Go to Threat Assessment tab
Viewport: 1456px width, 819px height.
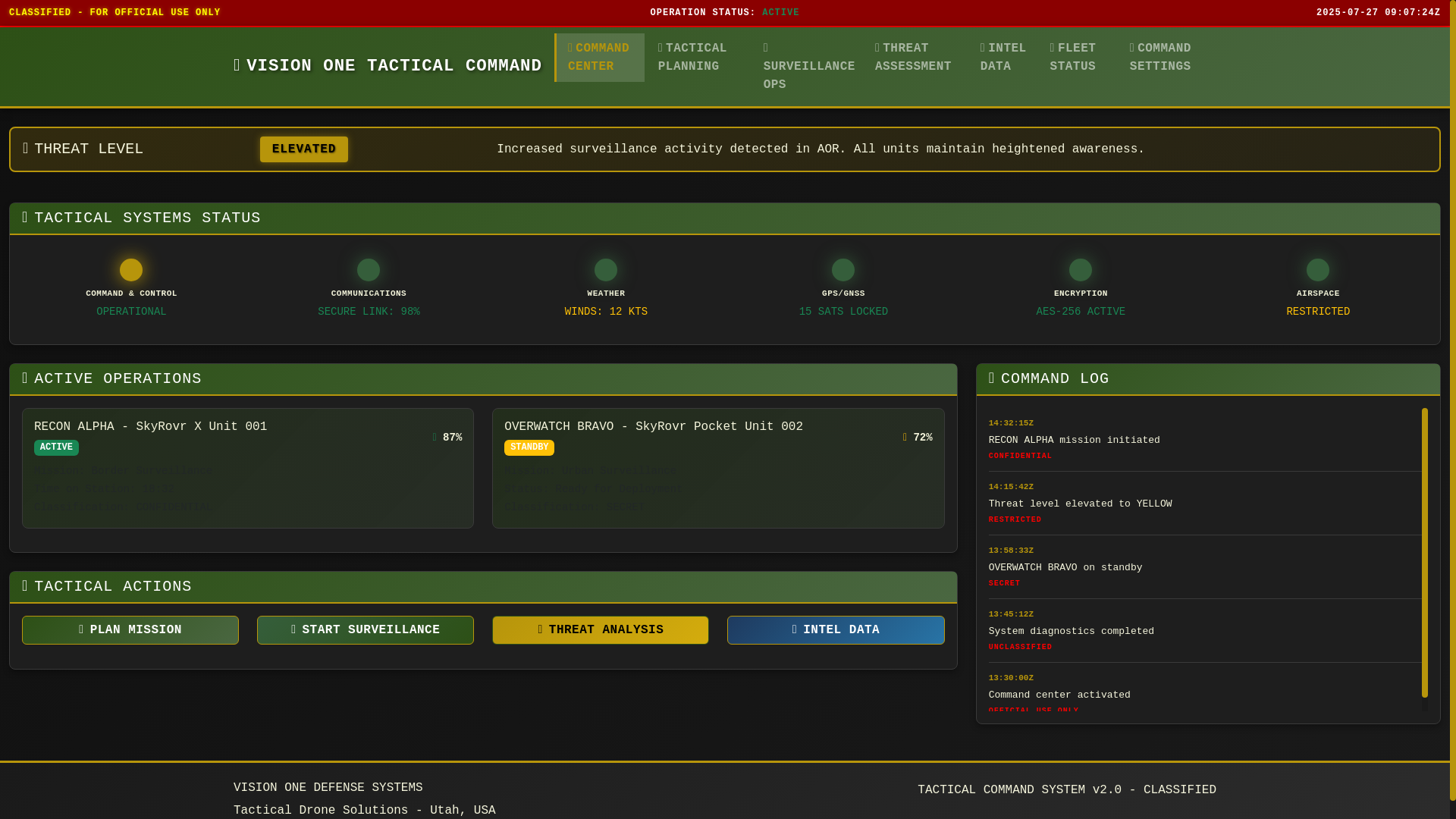[914, 58]
